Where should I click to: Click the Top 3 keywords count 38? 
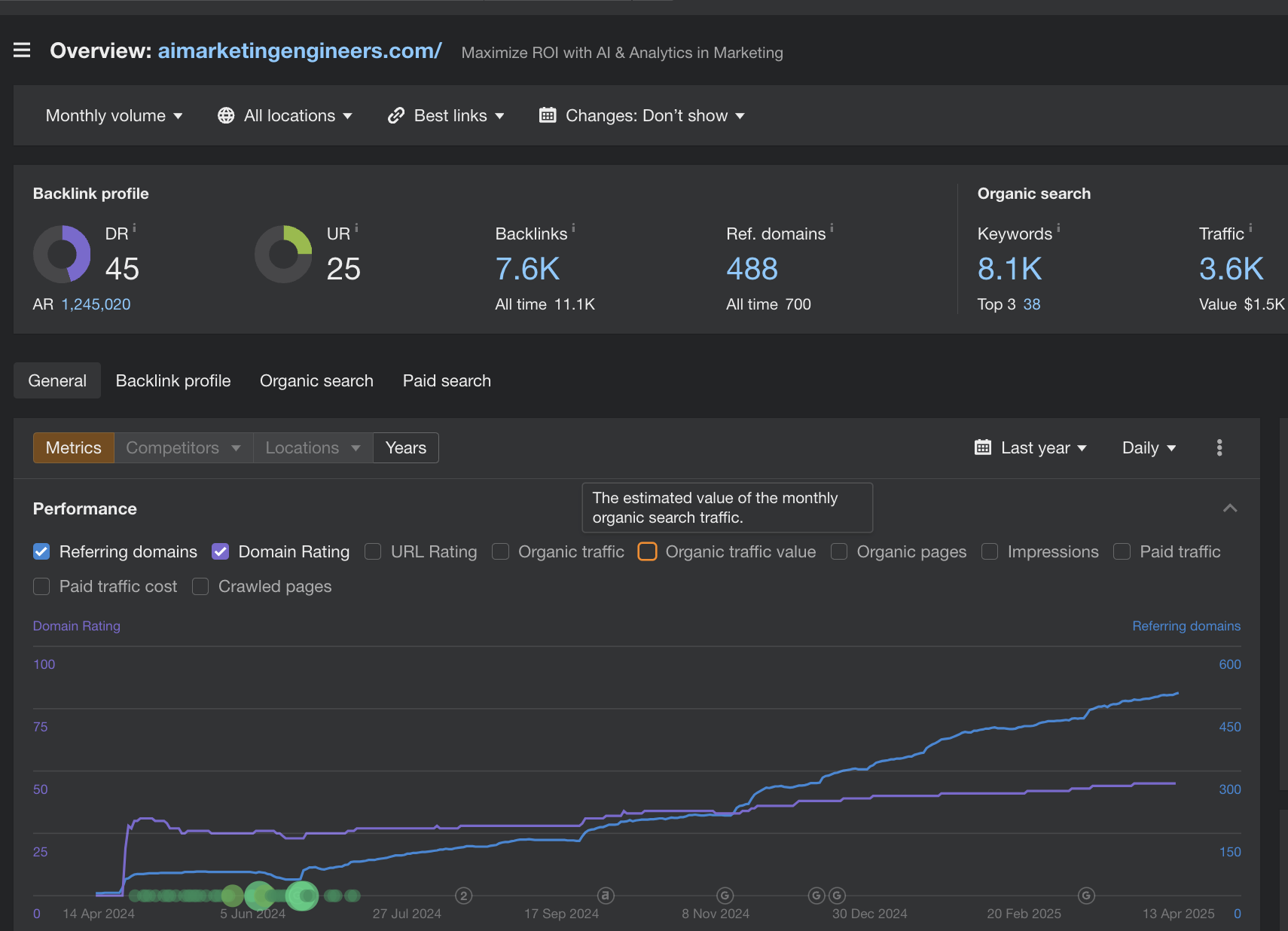click(x=1031, y=304)
